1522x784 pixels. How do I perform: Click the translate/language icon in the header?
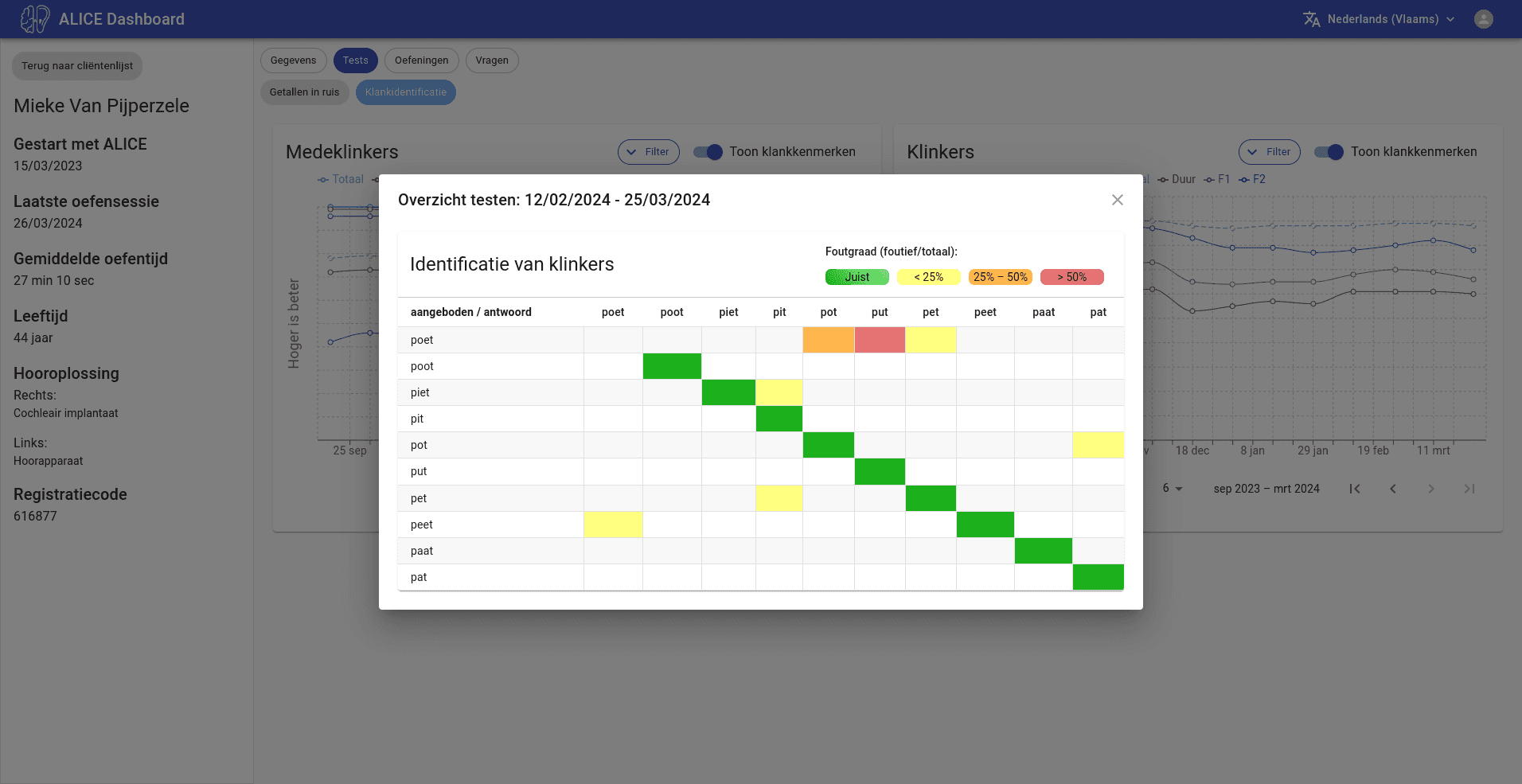[x=1312, y=18]
